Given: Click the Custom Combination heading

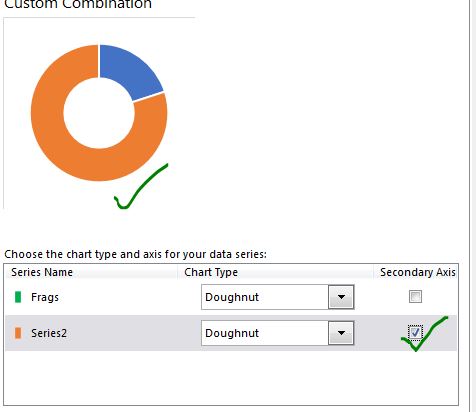Looking at the screenshot, I should point(78,5).
